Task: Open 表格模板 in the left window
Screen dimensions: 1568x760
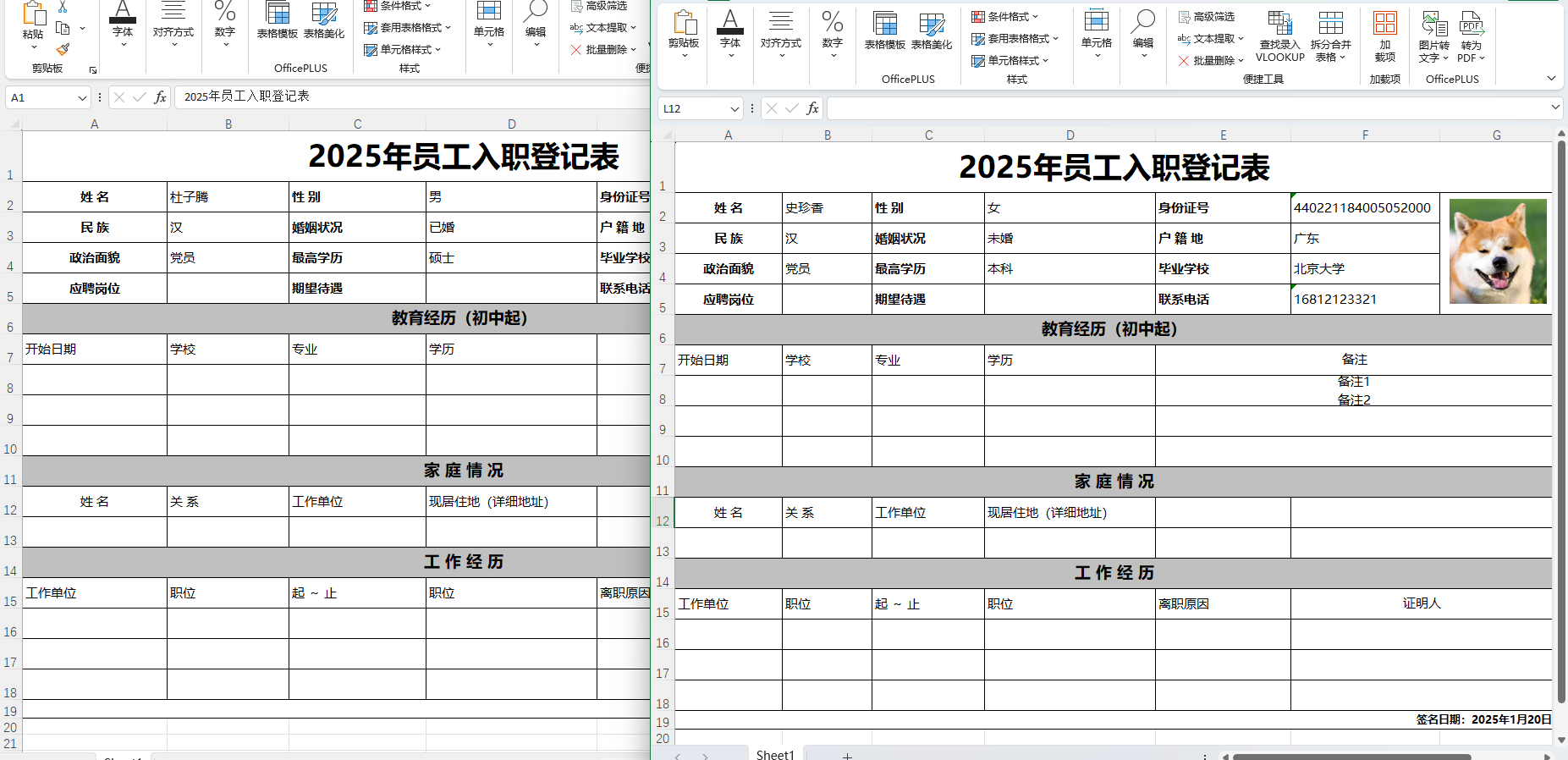Action: (x=277, y=21)
